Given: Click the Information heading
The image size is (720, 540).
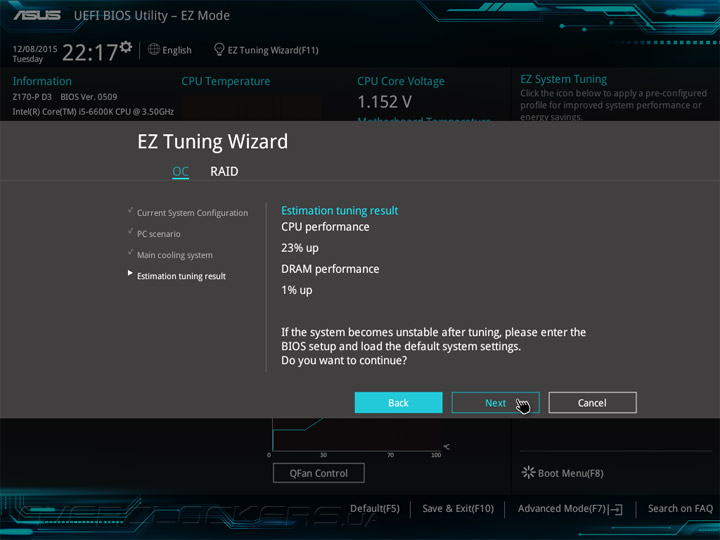Looking at the screenshot, I should [42, 81].
